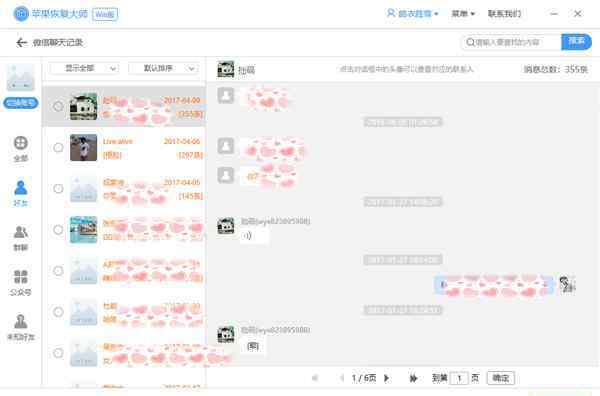600x396 pixels.
Task: Open the 显示全部 filter dropdown
Action: pos(84,68)
